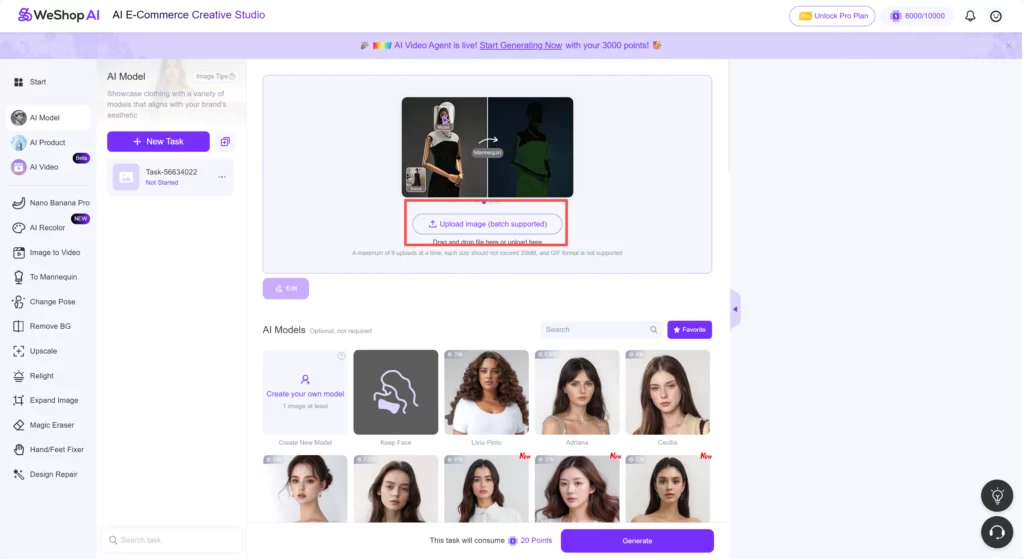Click the batch task icon beside New Task
1024x559 pixels.
pyautogui.click(x=225, y=142)
